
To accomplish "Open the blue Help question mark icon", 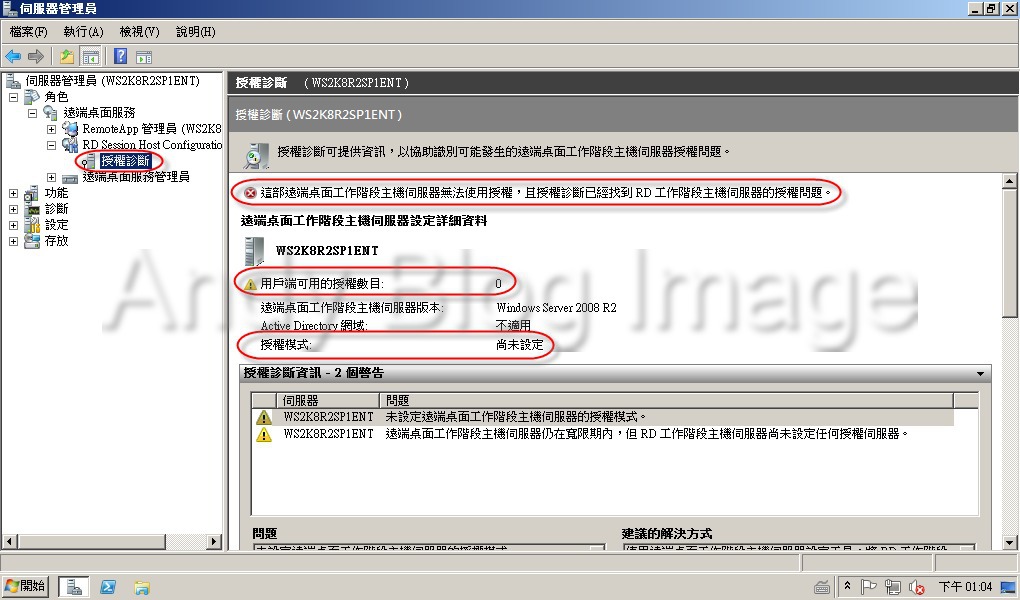I will pyautogui.click(x=120, y=56).
